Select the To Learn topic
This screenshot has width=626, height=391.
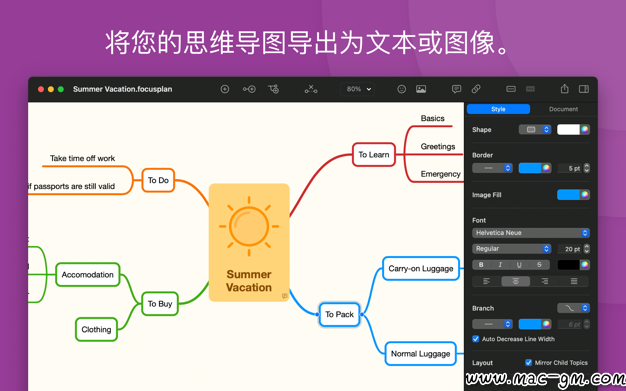point(374,155)
